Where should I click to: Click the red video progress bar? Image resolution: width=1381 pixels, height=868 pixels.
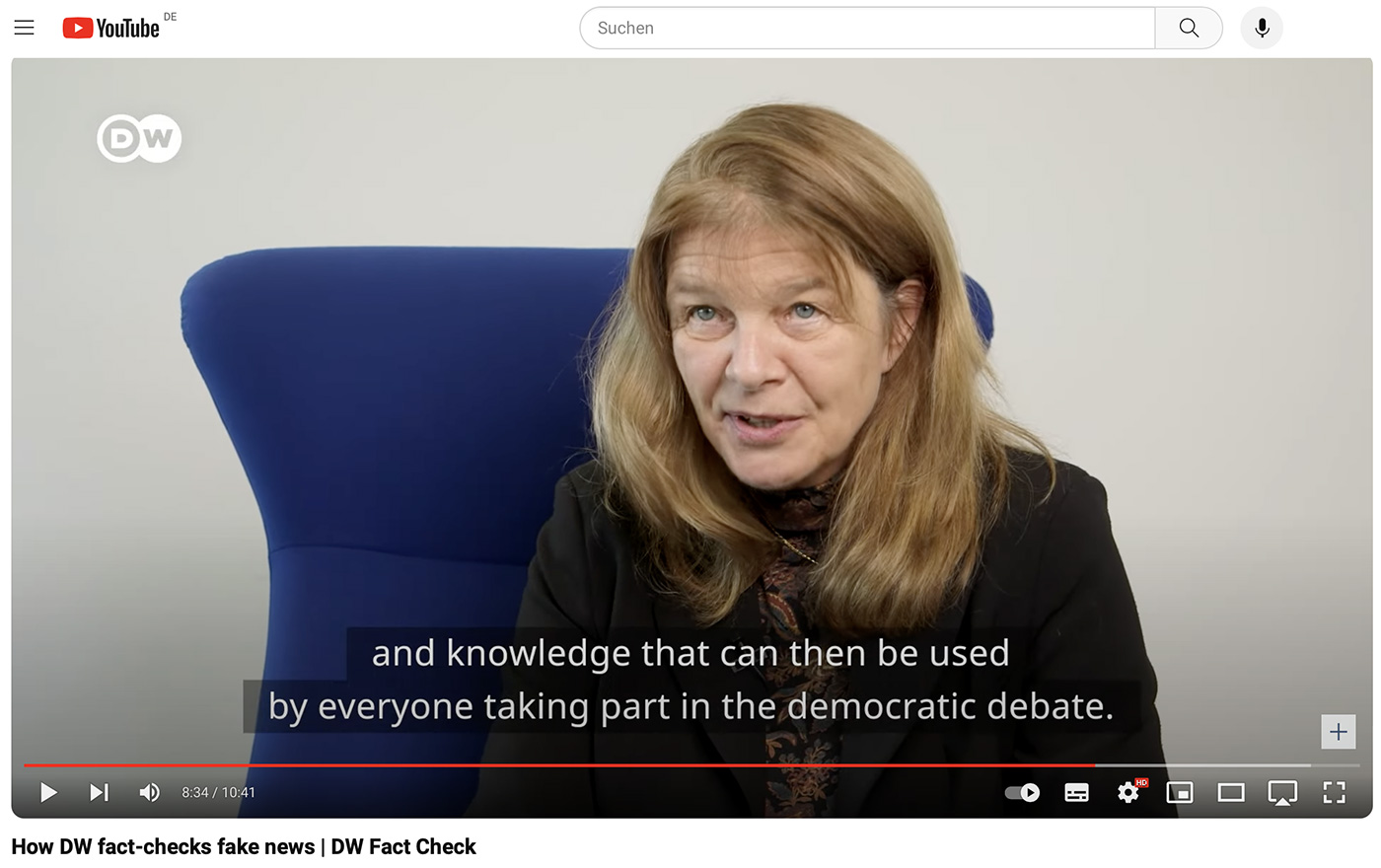(x=559, y=764)
